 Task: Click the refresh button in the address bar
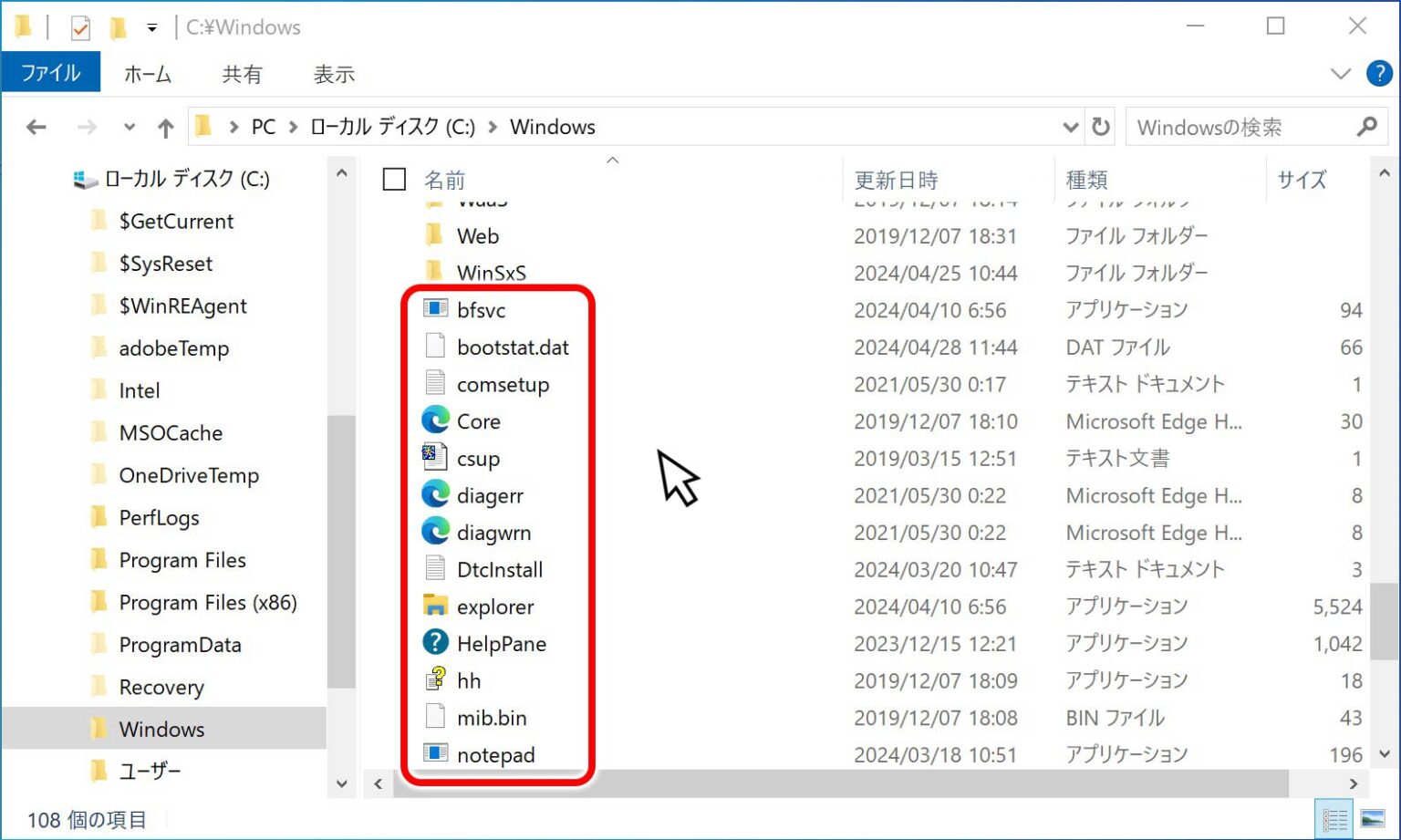pyautogui.click(x=1101, y=127)
